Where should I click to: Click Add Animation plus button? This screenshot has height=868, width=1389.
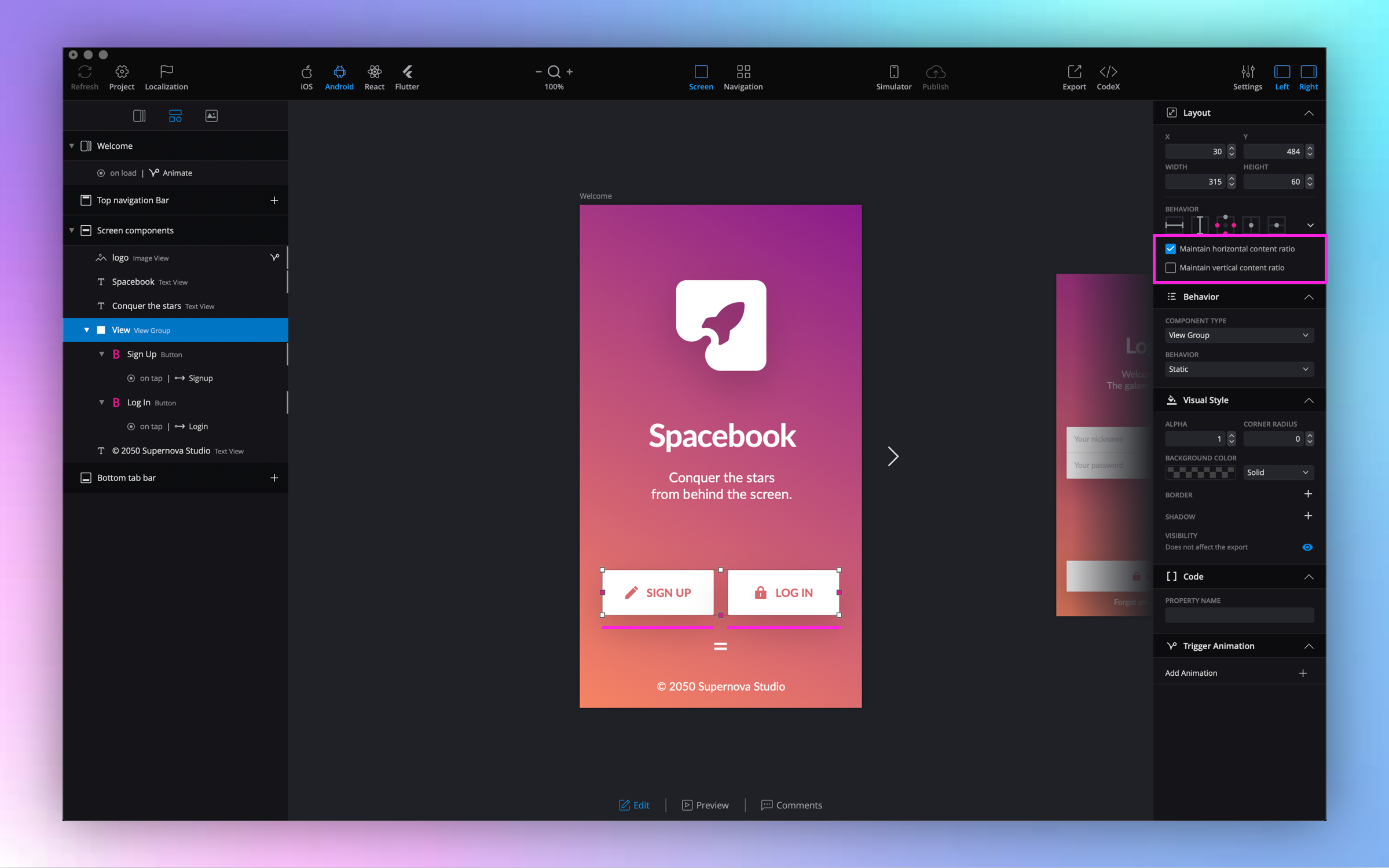(x=1302, y=673)
